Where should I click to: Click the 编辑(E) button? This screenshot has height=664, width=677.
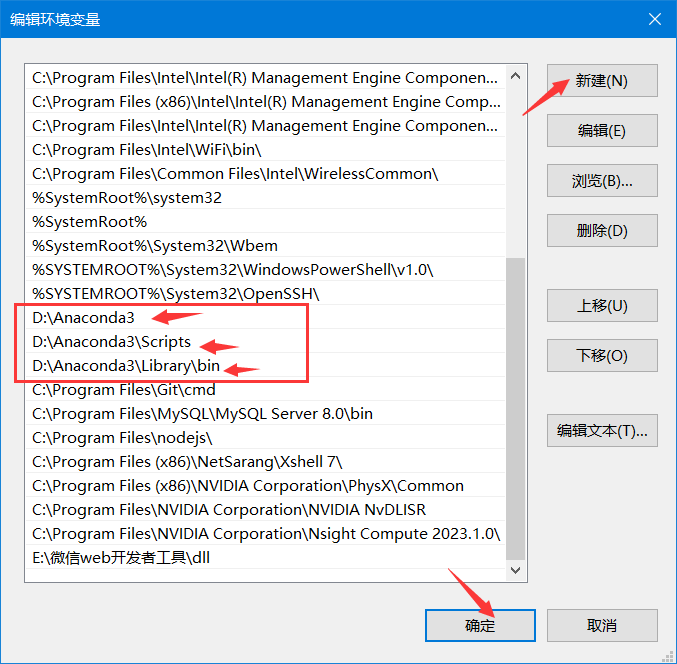pyautogui.click(x=602, y=130)
